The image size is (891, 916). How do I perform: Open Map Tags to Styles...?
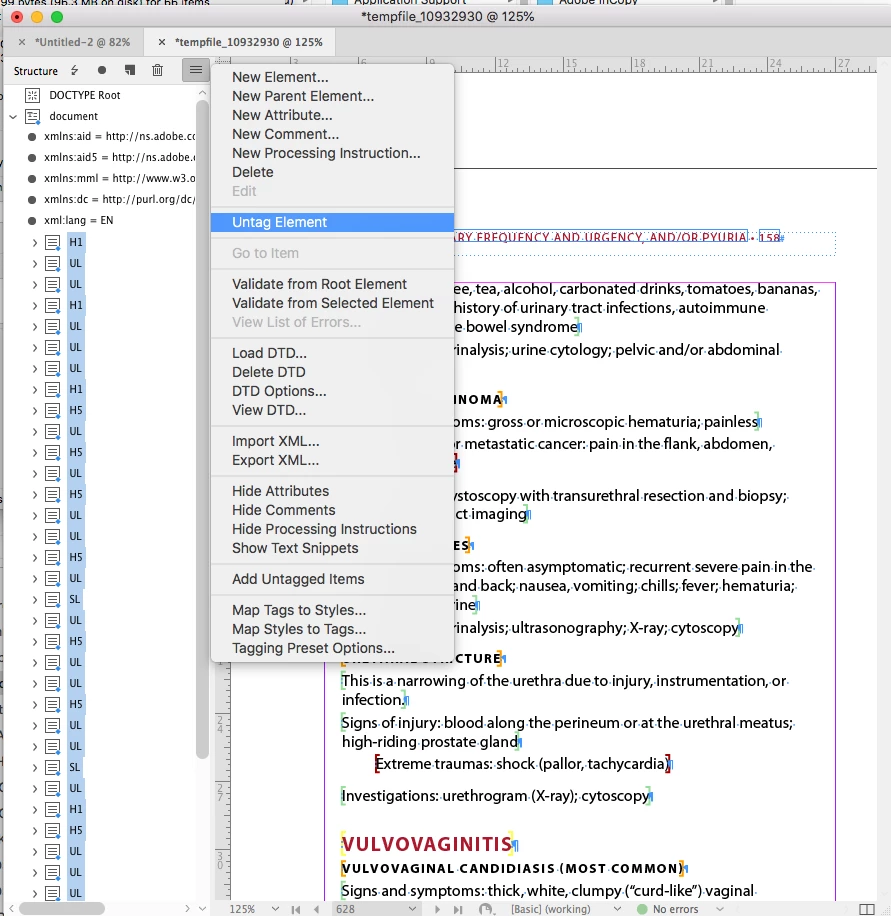point(299,610)
